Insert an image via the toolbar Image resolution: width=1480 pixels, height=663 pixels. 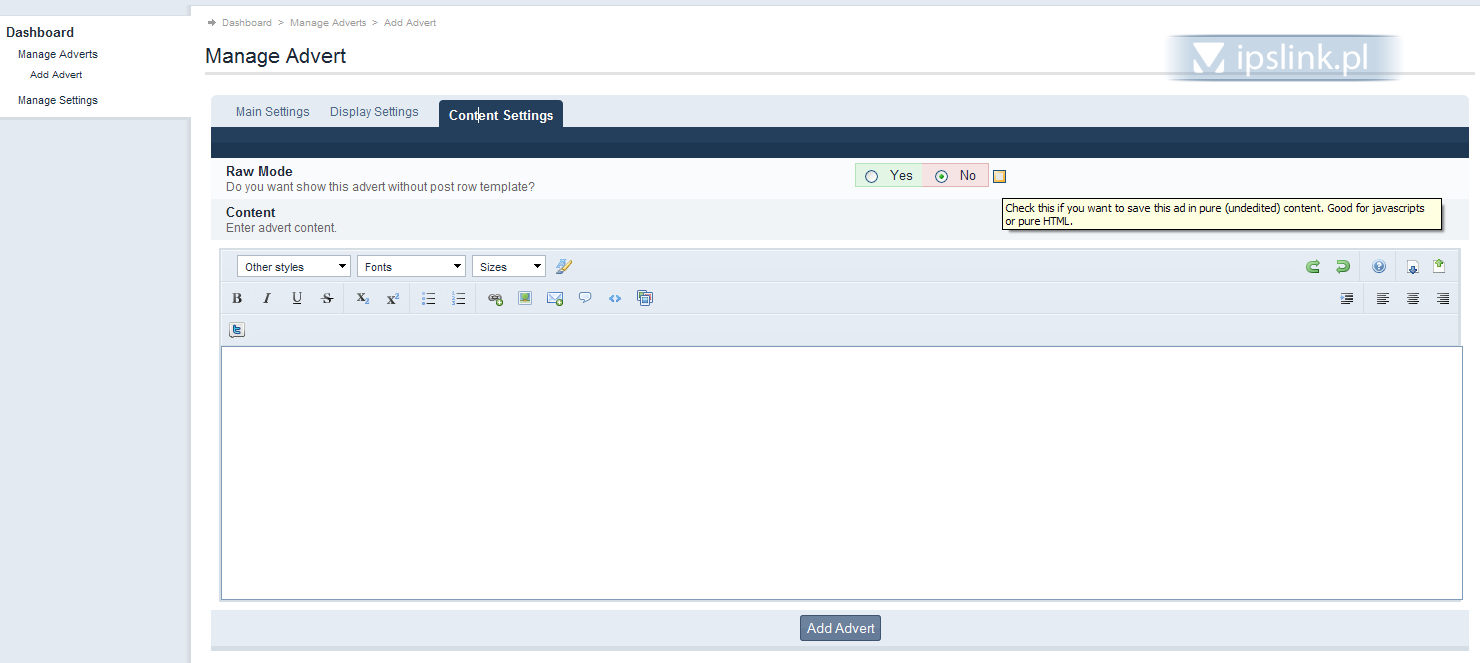pyautogui.click(x=525, y=298)
